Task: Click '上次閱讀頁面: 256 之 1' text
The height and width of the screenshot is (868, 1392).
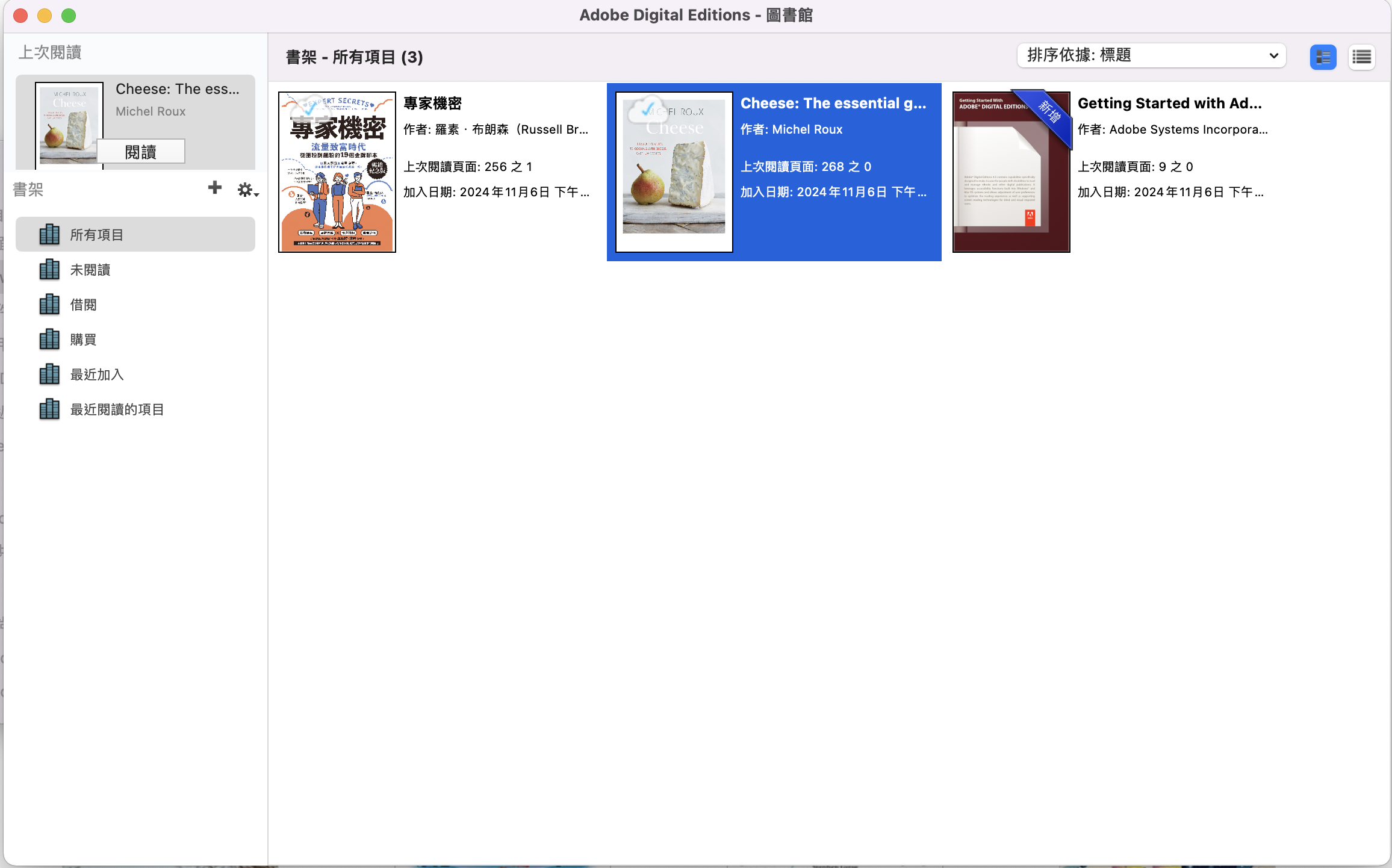Action: (468, 167)
